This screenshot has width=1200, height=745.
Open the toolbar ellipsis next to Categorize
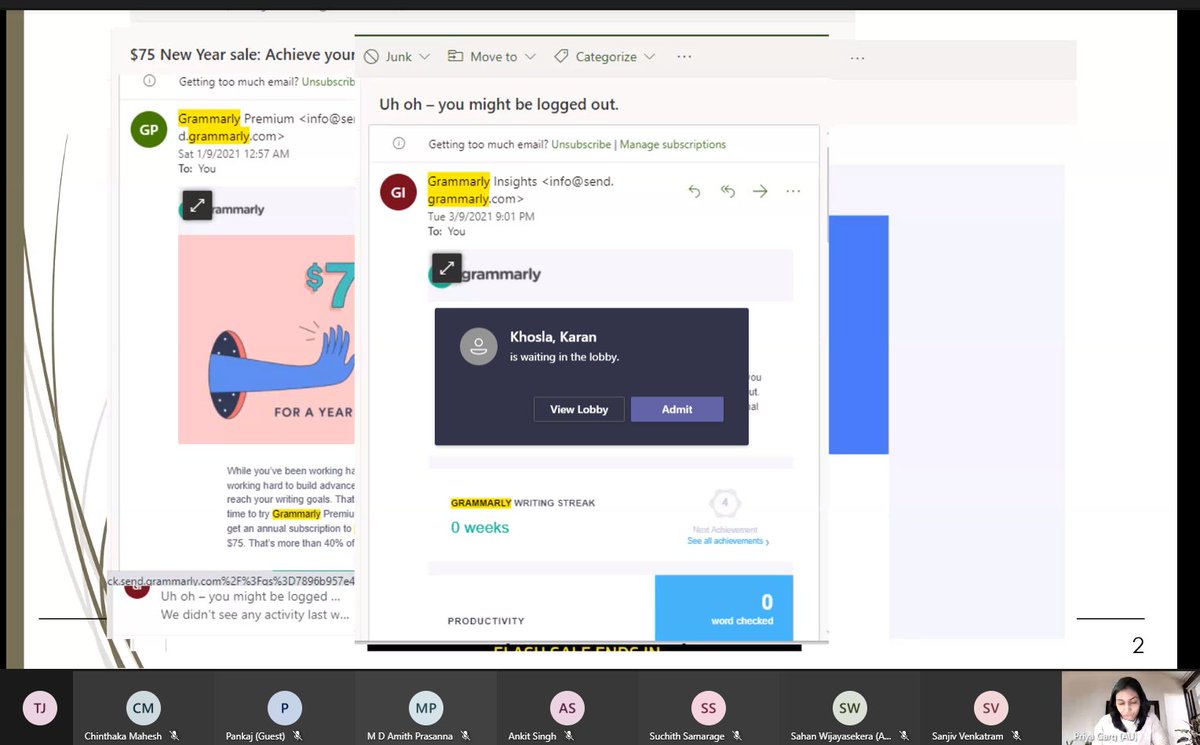coord(684,57)
